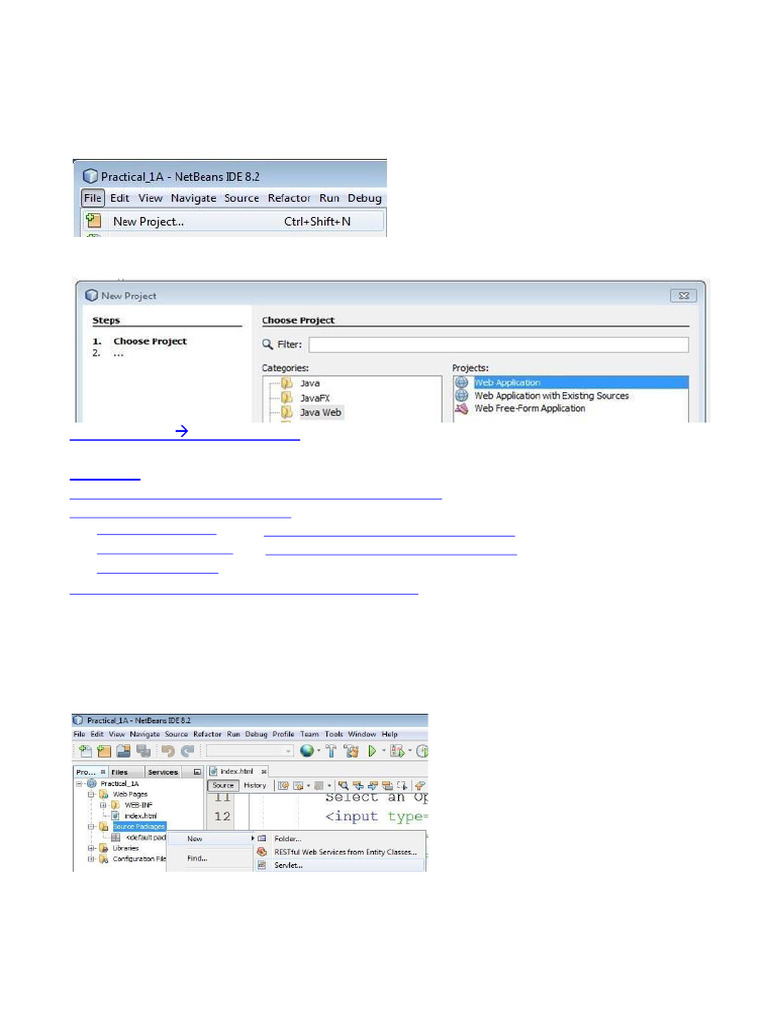Collapse the Source Packages node
This screenshot has width=768, height=1024.
click(x=91, y=827)
